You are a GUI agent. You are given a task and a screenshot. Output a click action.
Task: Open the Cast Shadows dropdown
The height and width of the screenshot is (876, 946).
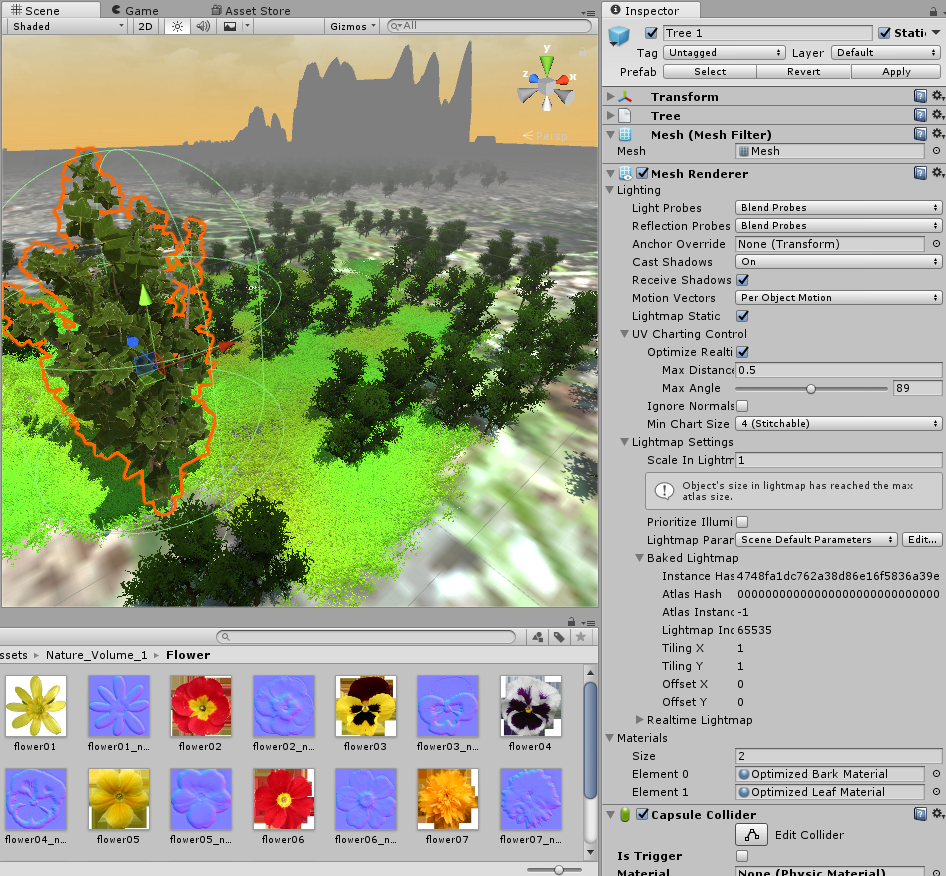(x=838, y=262)
